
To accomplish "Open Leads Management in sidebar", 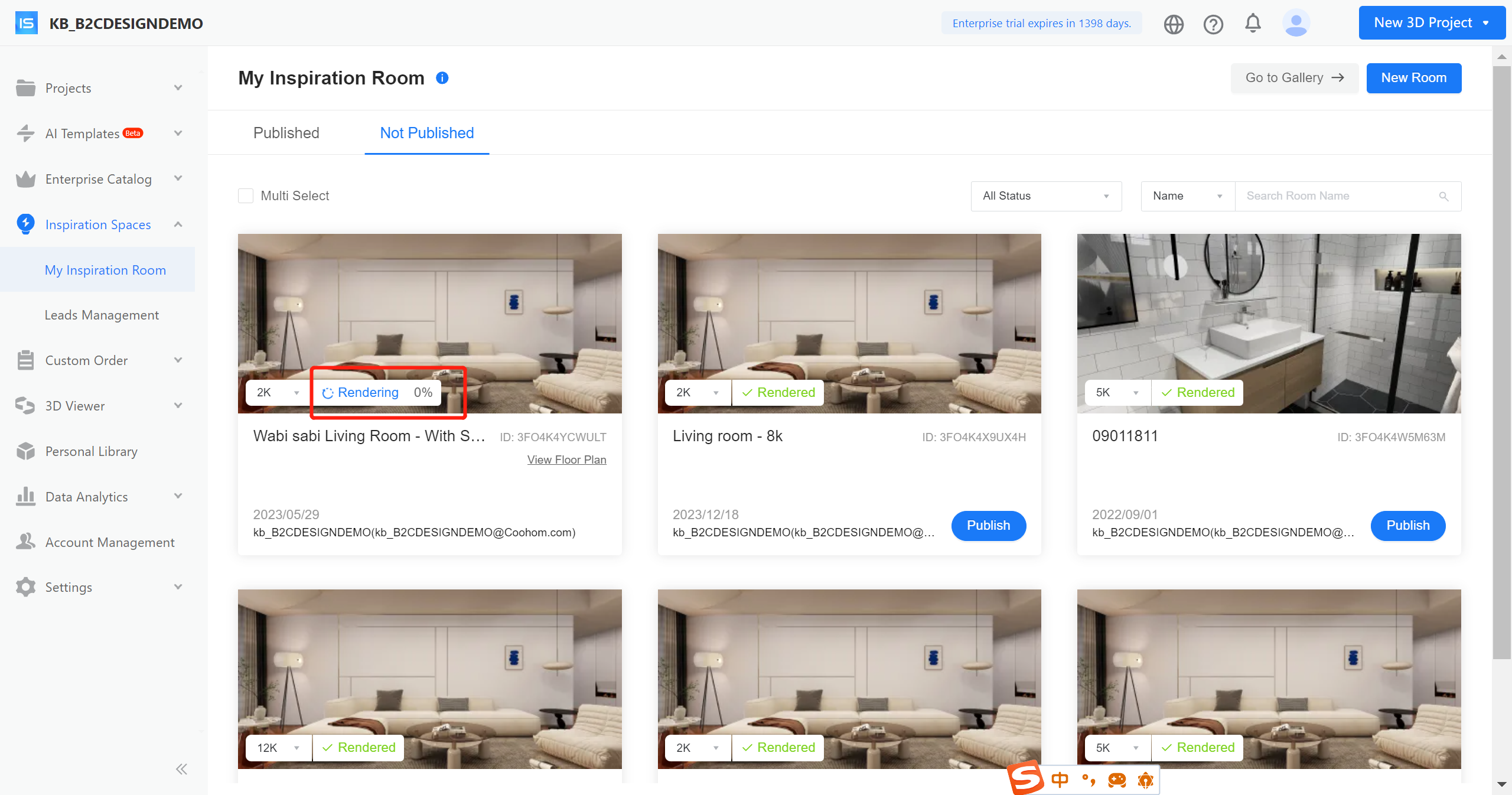I will coord(102,315).
